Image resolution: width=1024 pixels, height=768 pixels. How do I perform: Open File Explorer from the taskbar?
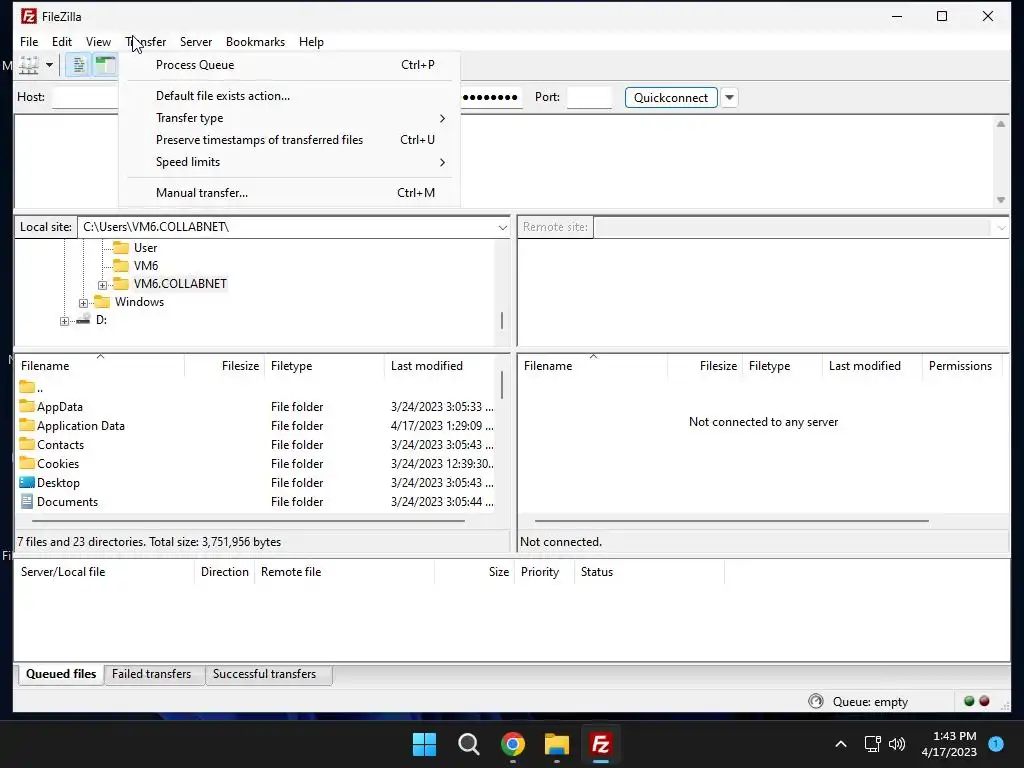[557, 744]
